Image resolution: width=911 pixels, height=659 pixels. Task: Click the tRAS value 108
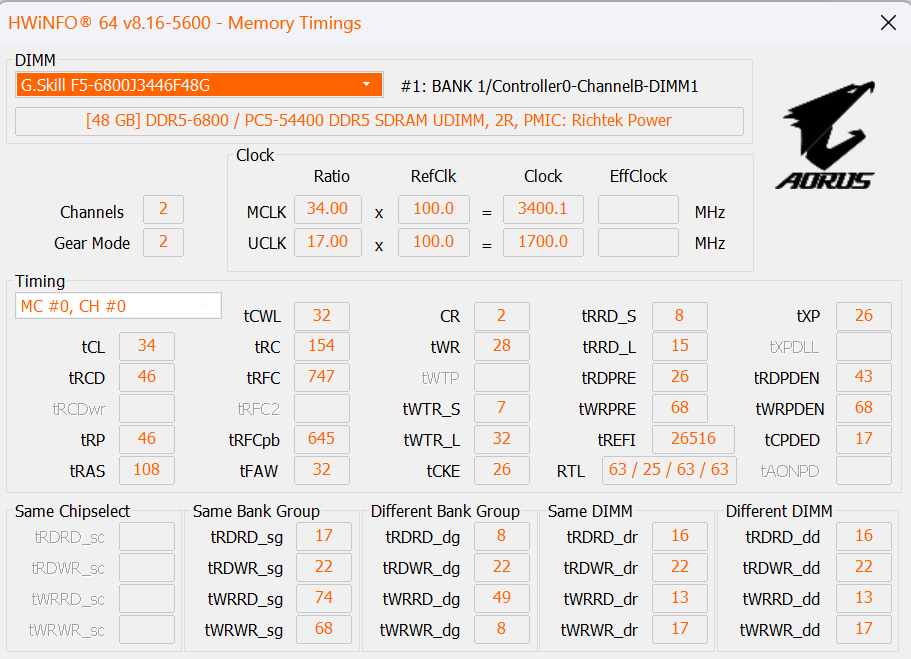pyautogui.click(x=147, y=470)
